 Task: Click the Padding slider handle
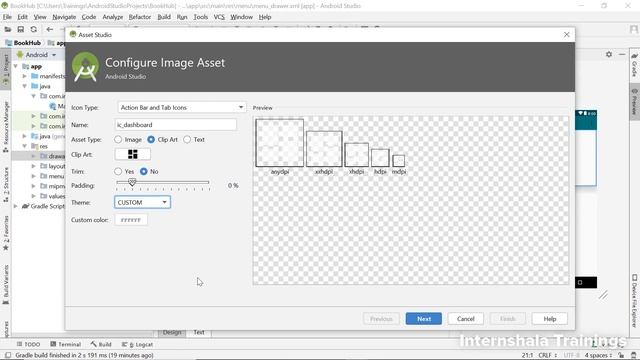(x=132, y=182)
